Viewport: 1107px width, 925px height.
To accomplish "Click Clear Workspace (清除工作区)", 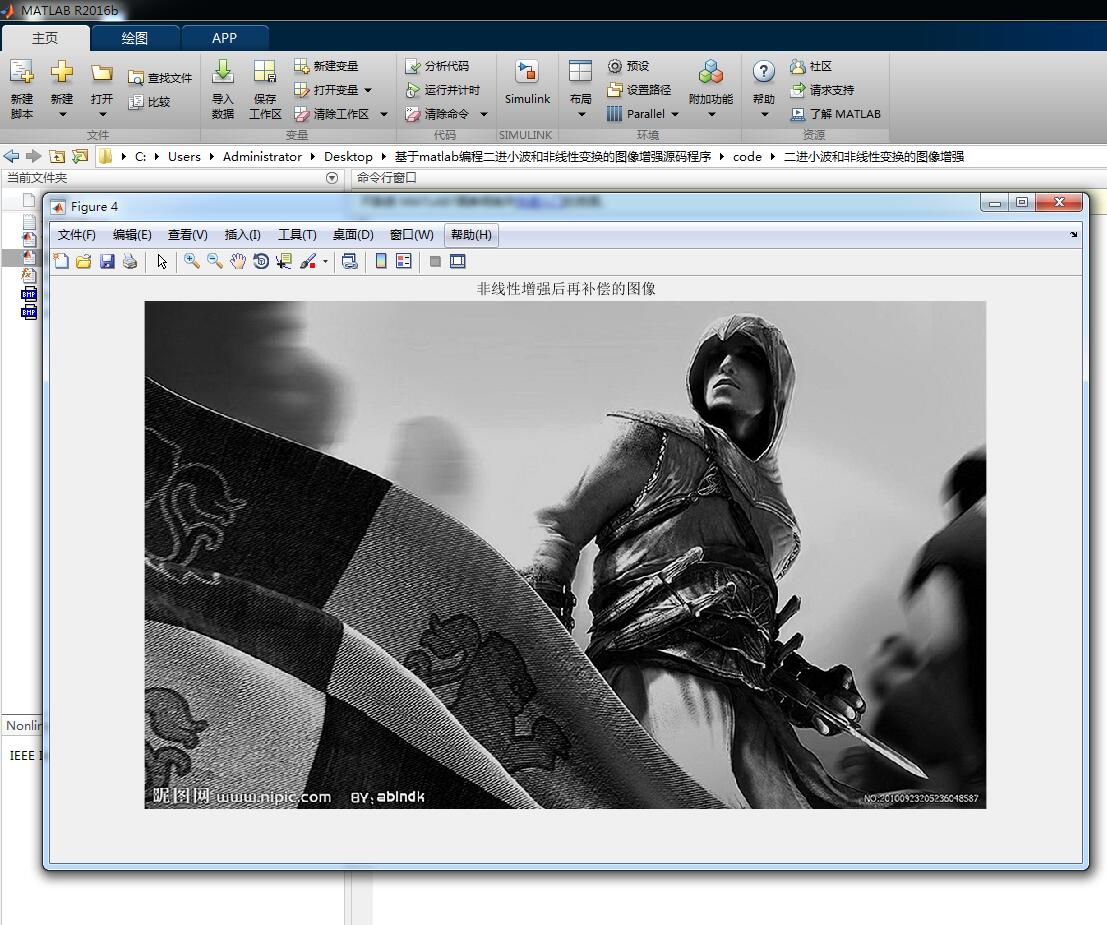I will point(332,114).
